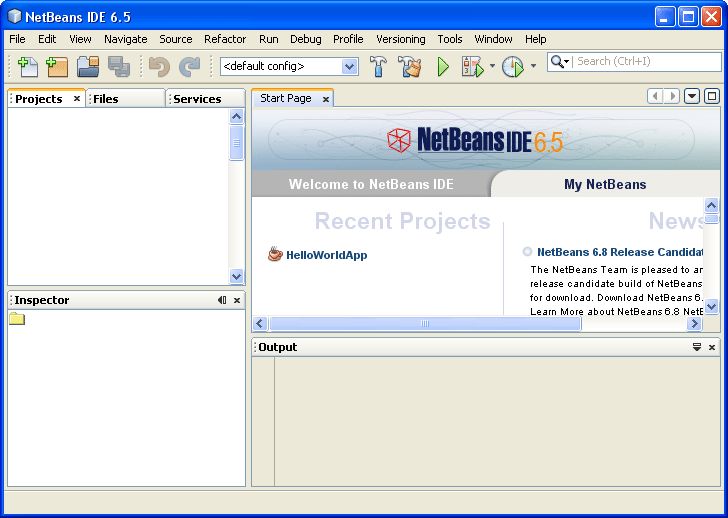Image resolution: width=728 pixels, height=518 pixels.
Task: Click Start Page horizontal scrollbar right arrow
Action: click(x=694, y=324)
